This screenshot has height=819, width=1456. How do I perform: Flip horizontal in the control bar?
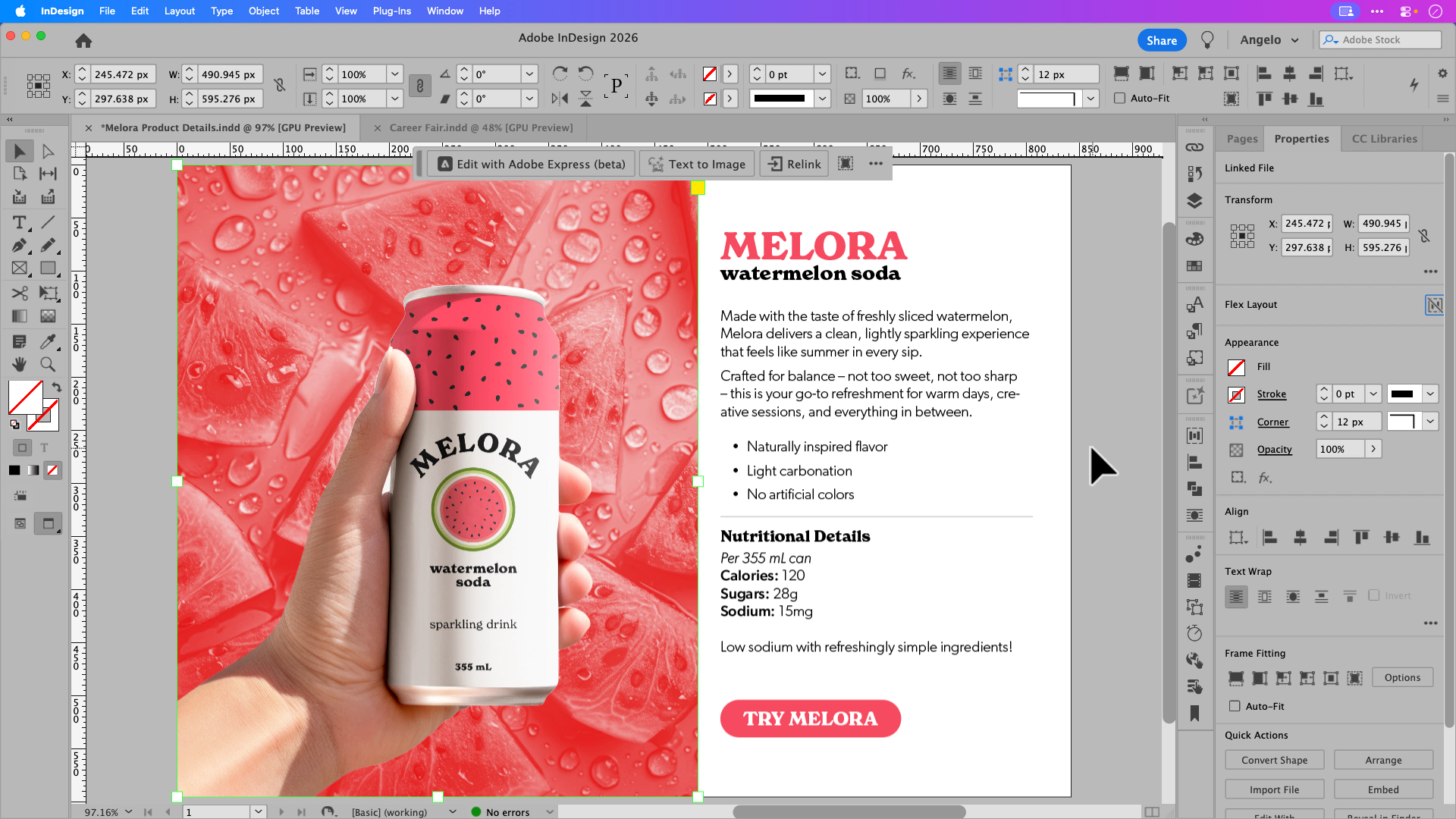[560, 99]
